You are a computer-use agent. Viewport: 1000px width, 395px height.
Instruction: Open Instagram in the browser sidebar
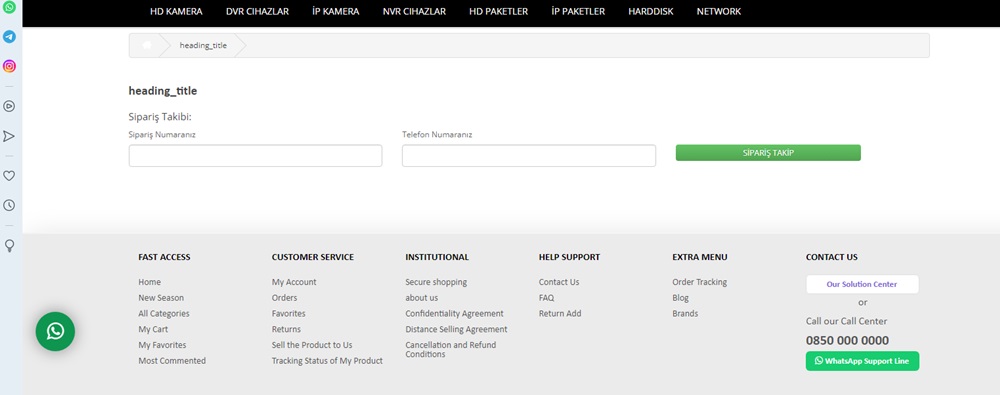pos(9,66)
